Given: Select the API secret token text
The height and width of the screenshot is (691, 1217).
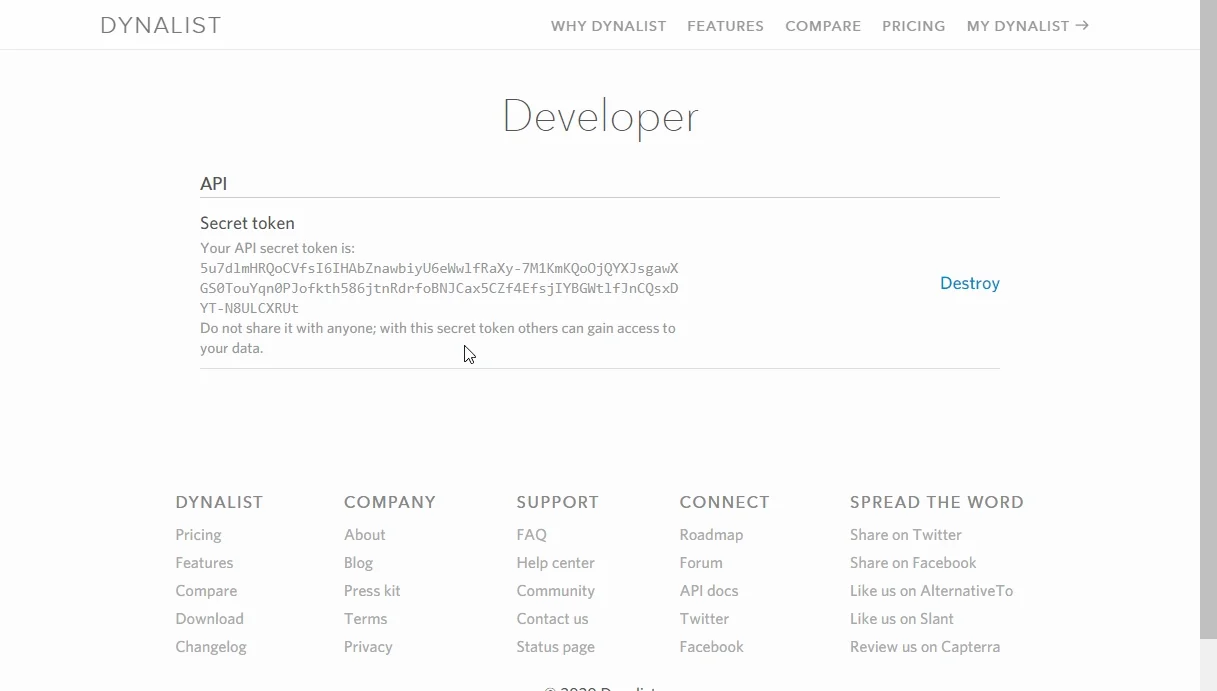Looking at the screenshot, I should (x=439, y=288).
